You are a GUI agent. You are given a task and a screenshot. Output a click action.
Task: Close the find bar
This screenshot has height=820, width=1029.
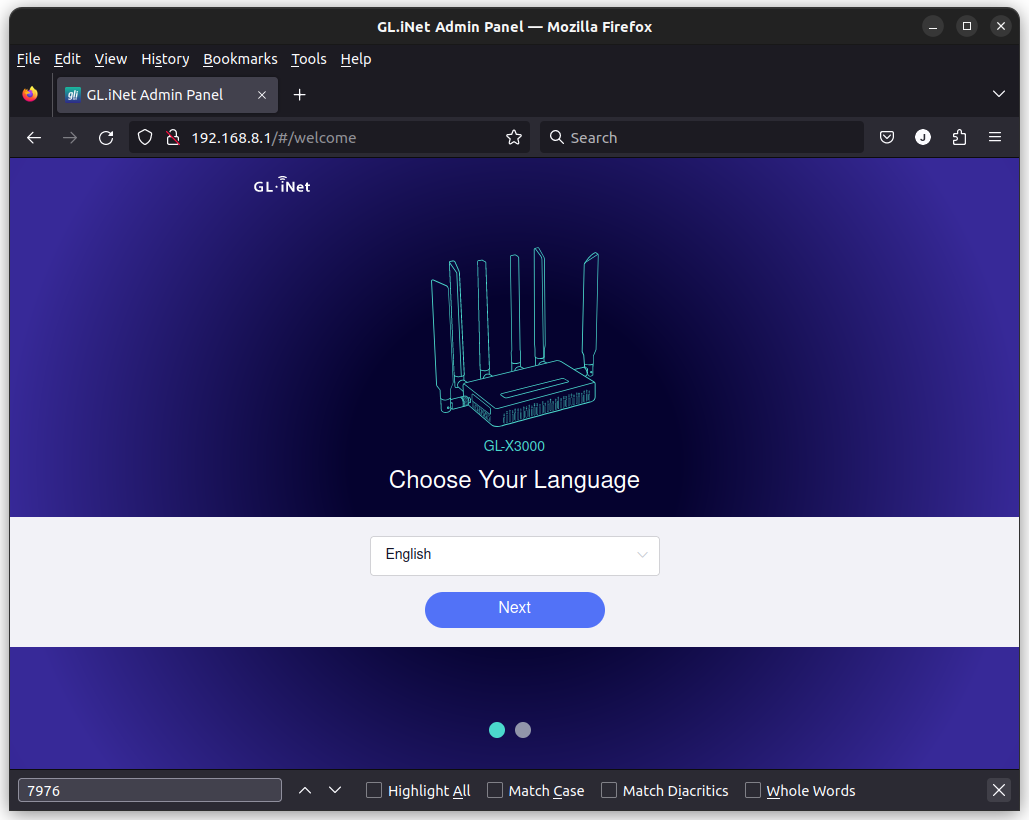pyautogui.click(x=998, y=790)
